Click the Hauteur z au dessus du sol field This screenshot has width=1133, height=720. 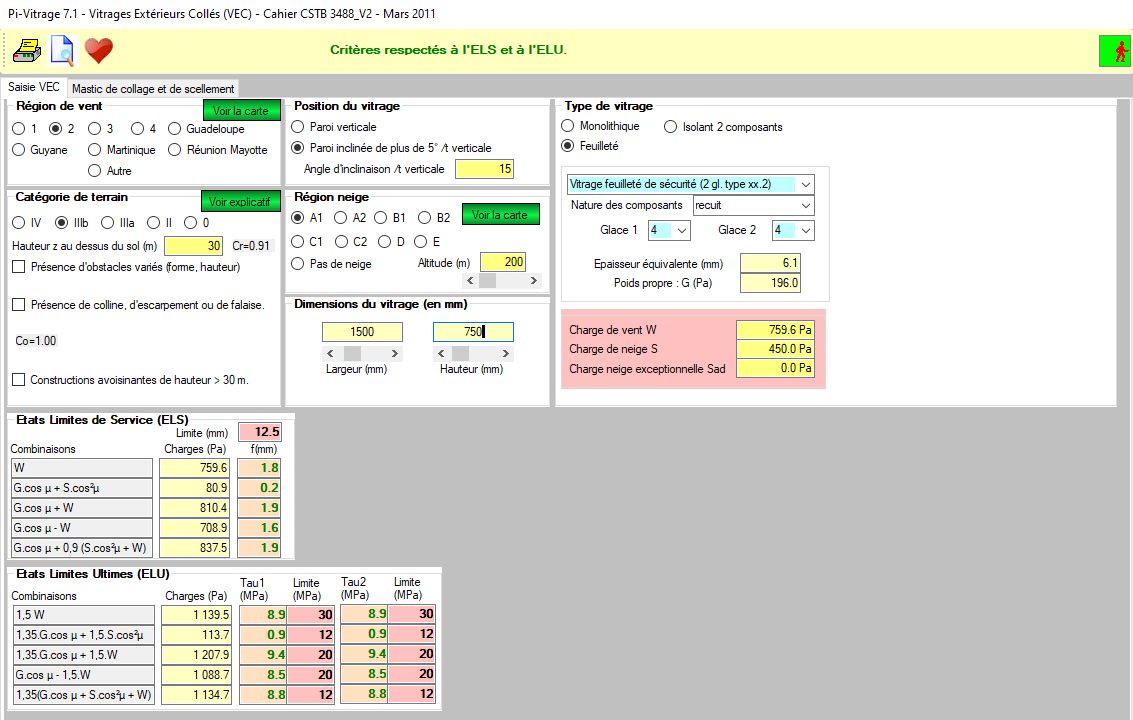click(x=193, y=246)
